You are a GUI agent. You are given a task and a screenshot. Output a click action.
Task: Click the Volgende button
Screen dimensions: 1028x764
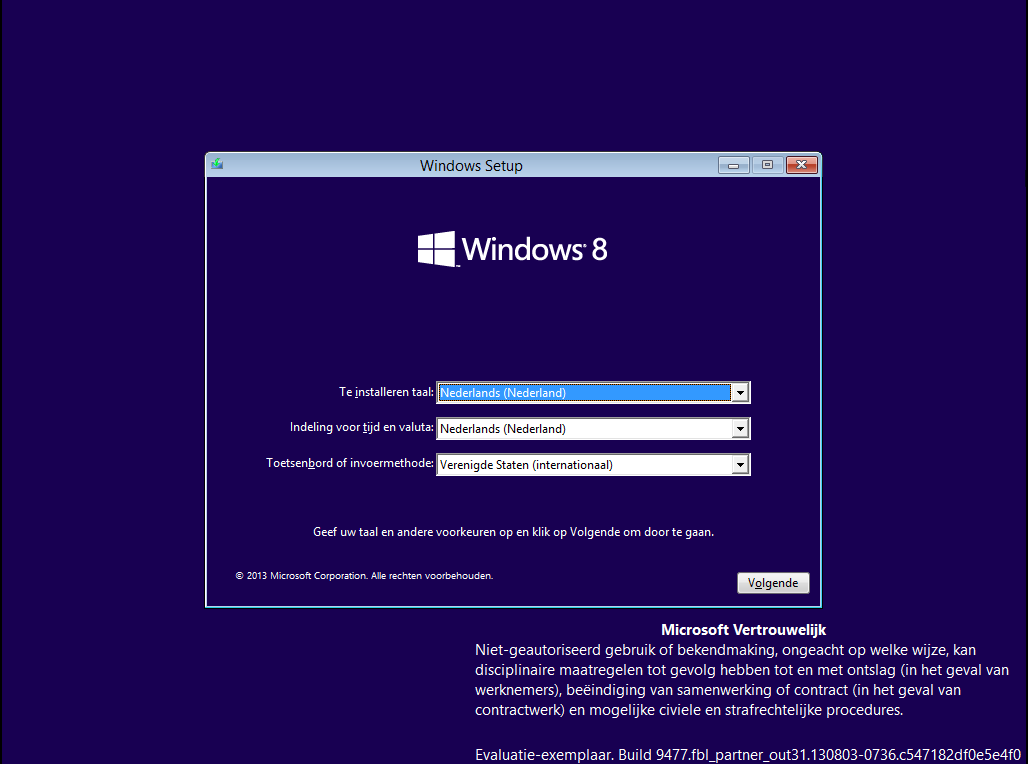(x=773, y=583)
